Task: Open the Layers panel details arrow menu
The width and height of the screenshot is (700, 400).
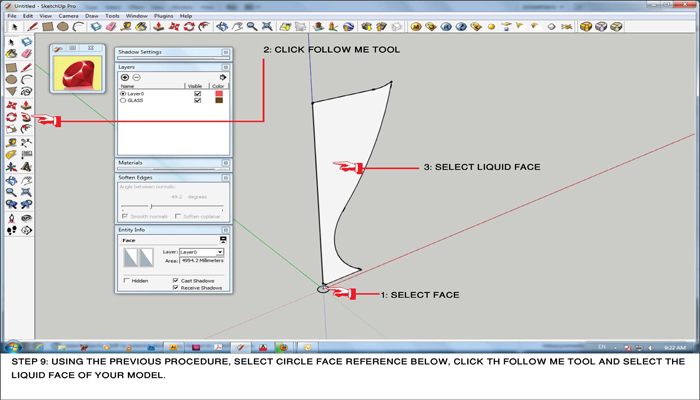Action: [223, 77]
